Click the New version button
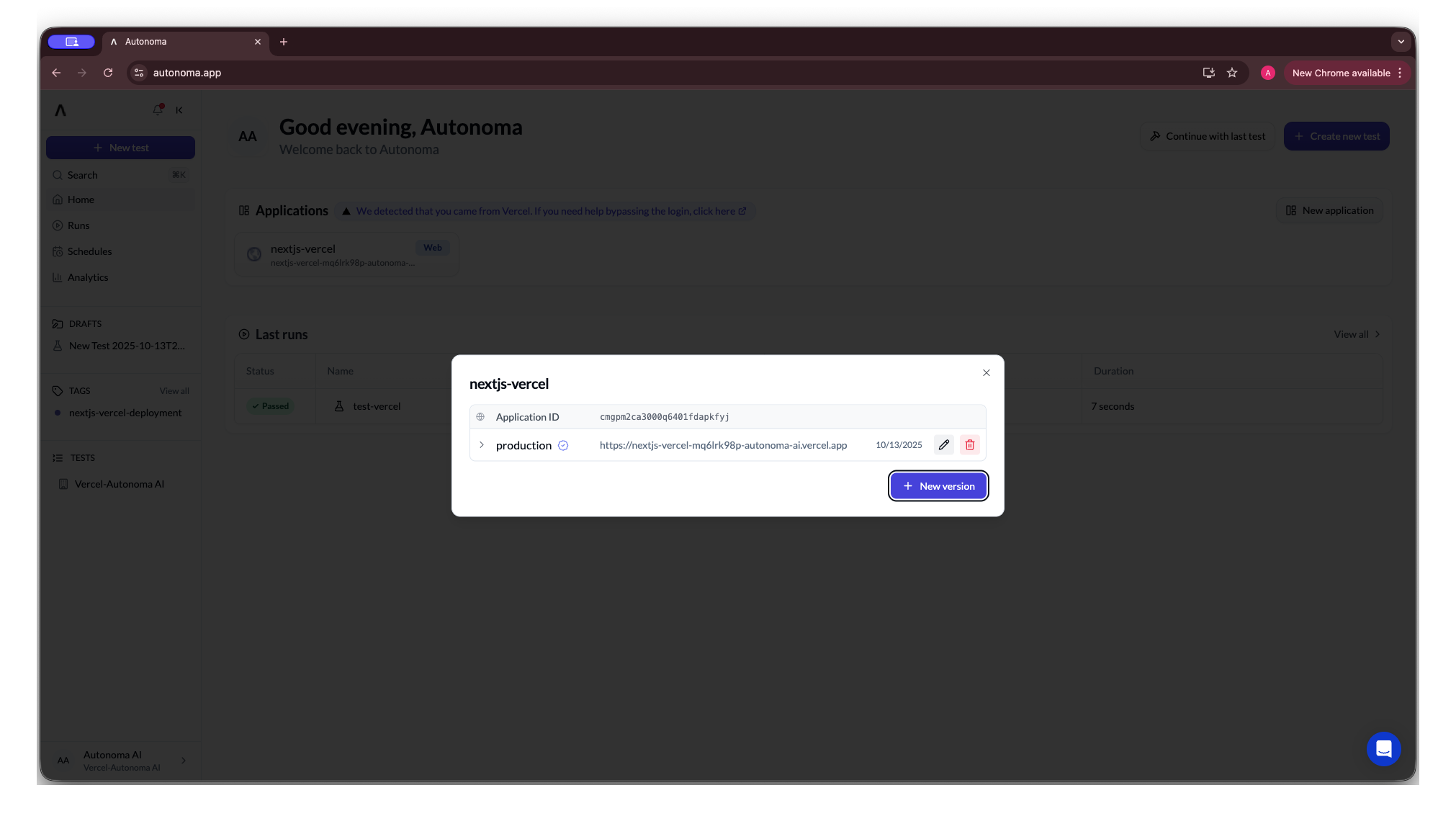 click(938, 486)
